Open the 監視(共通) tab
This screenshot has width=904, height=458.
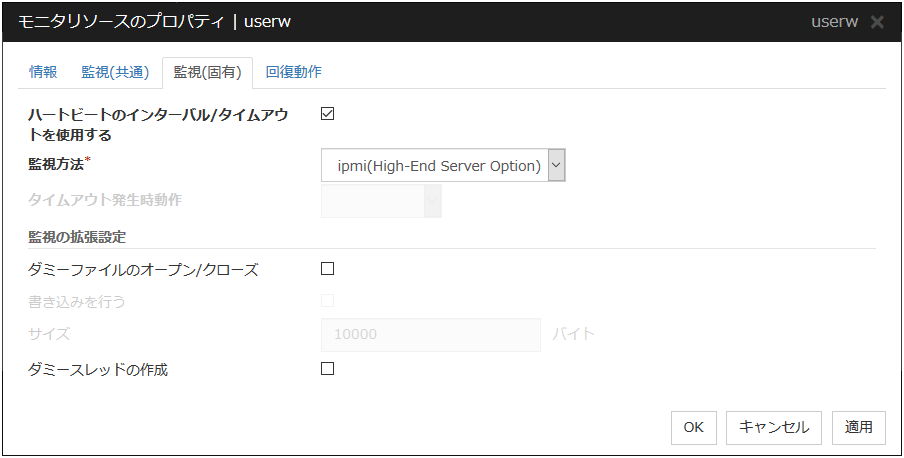point(115,72)
